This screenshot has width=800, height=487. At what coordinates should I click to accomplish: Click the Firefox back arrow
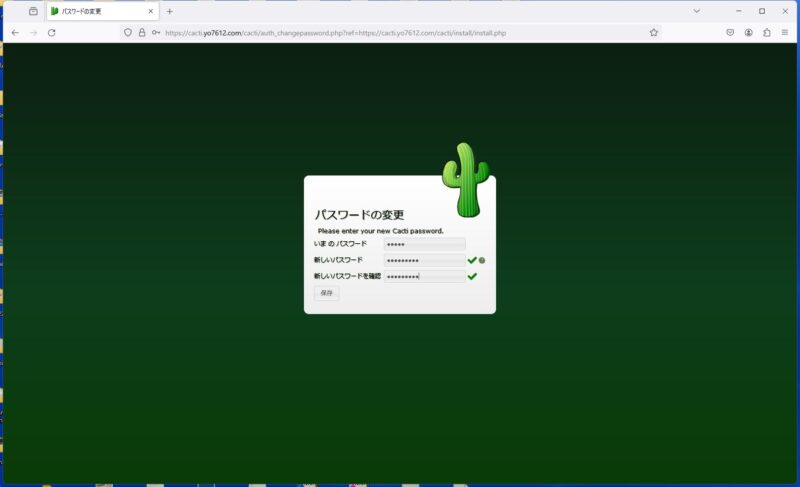click(15, 33)
